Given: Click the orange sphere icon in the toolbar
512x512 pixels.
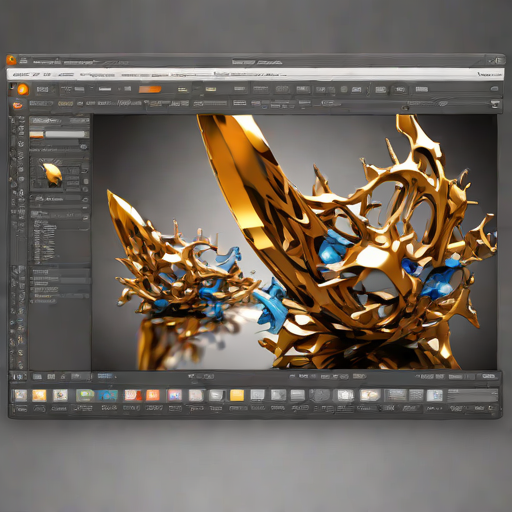Looking at the screenshot, I should pyautogui.click(x=23, y=89).
